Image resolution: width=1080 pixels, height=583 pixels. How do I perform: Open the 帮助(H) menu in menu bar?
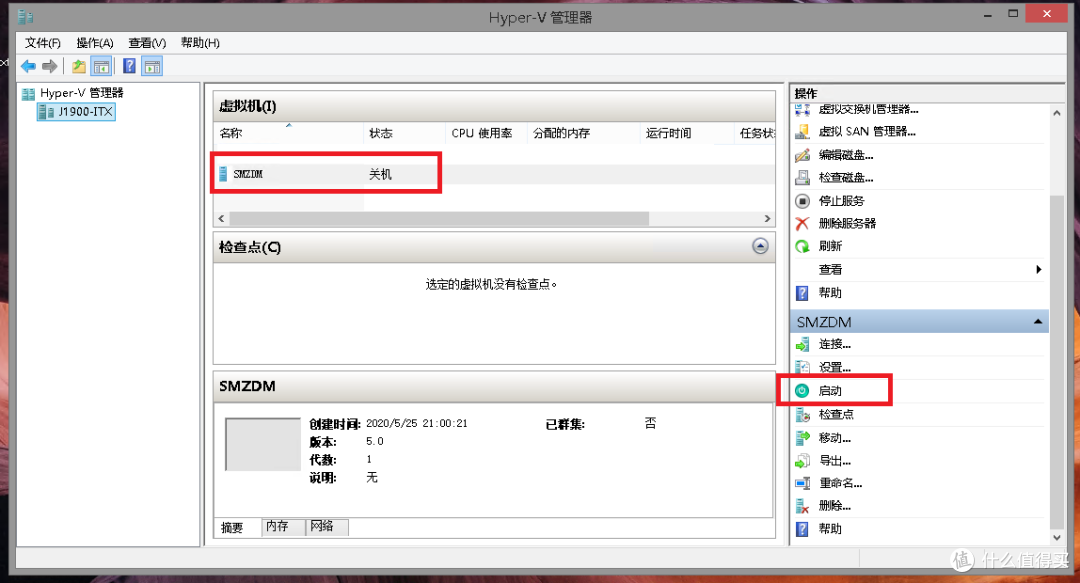click(x=200, y=43)
